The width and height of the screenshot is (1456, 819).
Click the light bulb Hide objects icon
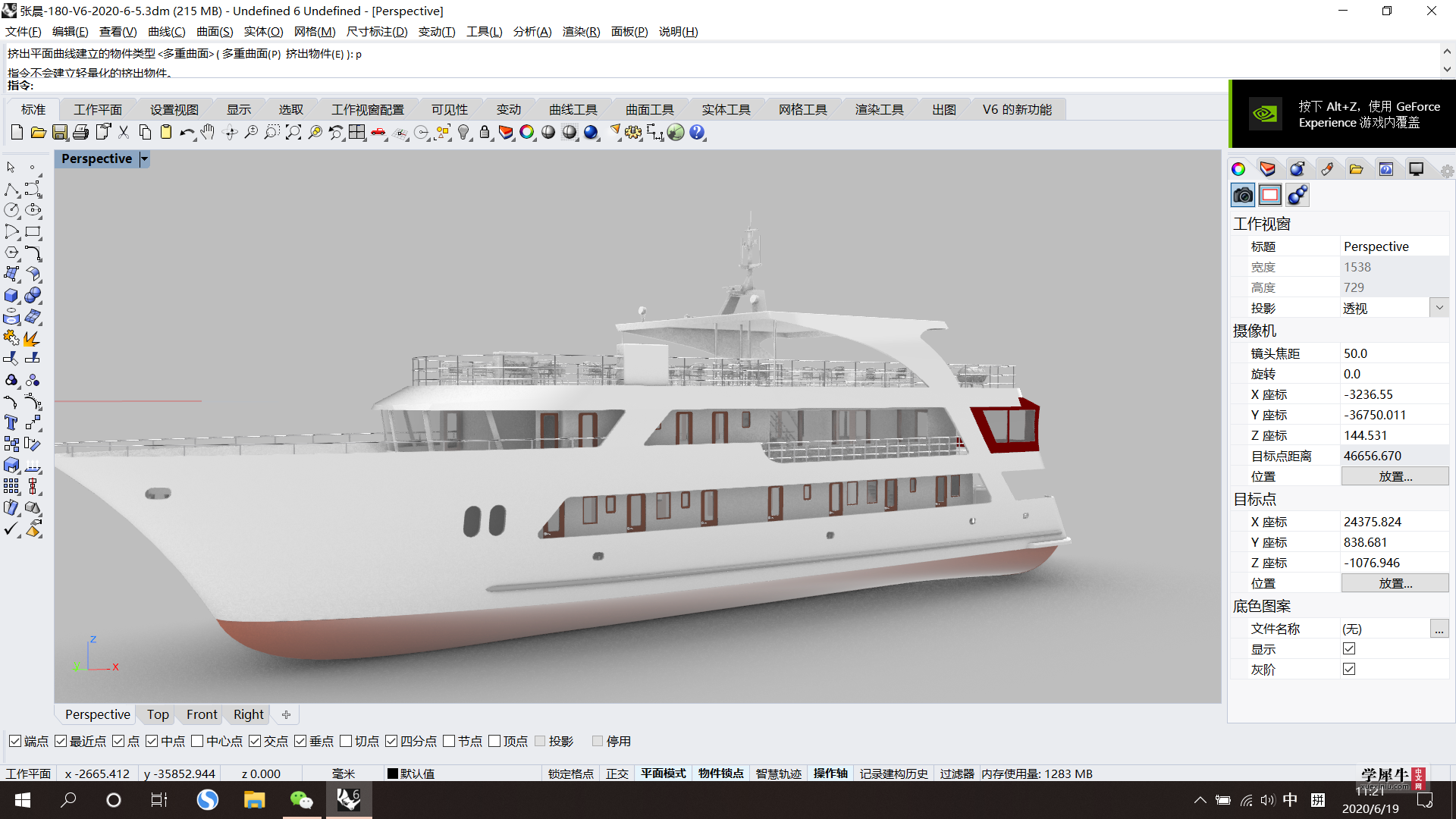click(464, 133)
